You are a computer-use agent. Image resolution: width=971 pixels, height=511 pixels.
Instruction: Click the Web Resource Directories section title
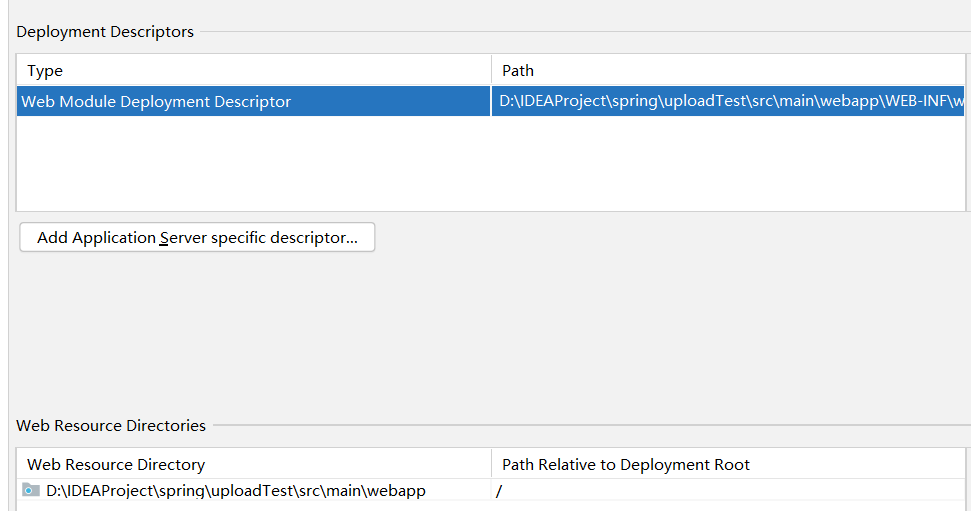click(111, 426)
